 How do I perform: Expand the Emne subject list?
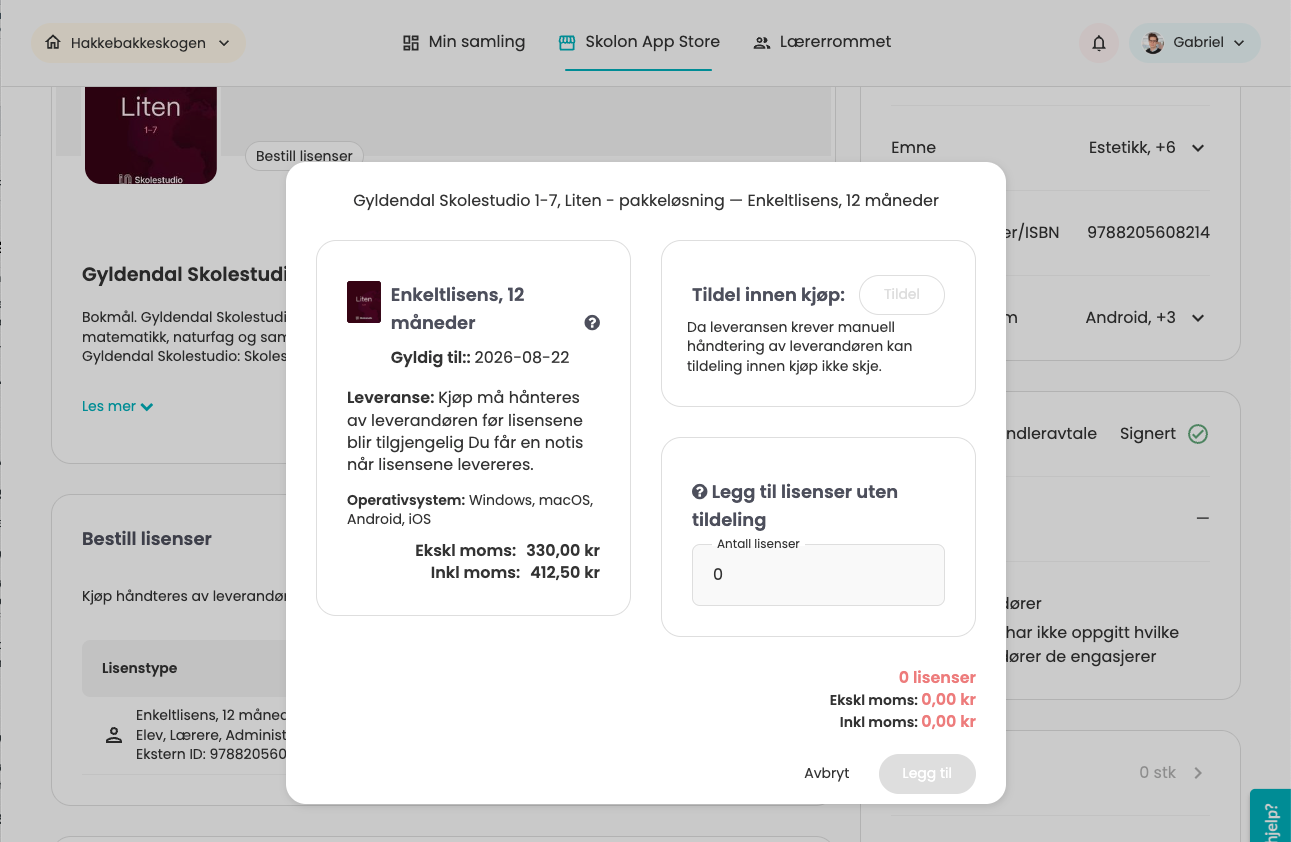1198,148
